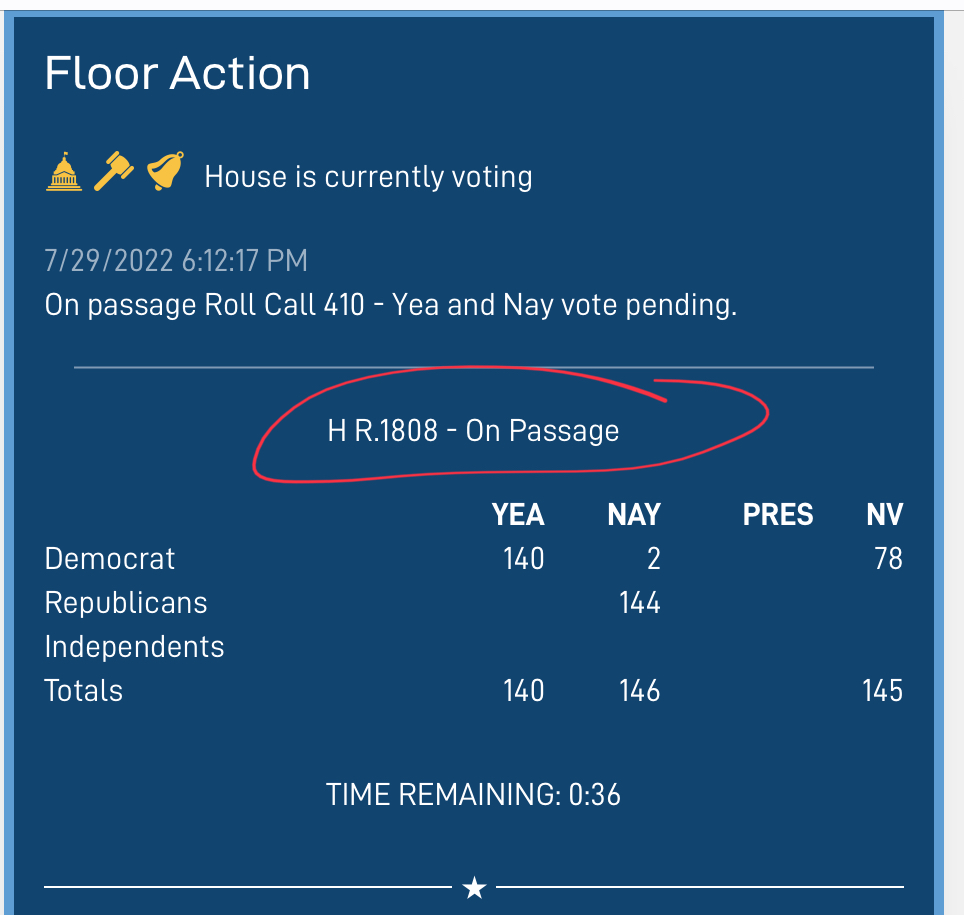Select the Totals row label
This screenshot has width=964, height=915.
(84, 691)
